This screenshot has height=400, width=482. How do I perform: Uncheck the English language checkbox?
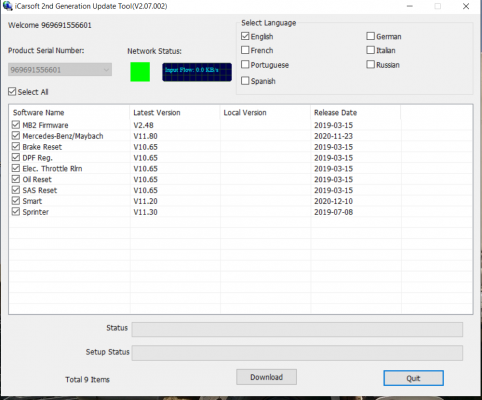(x=245, y=36)
